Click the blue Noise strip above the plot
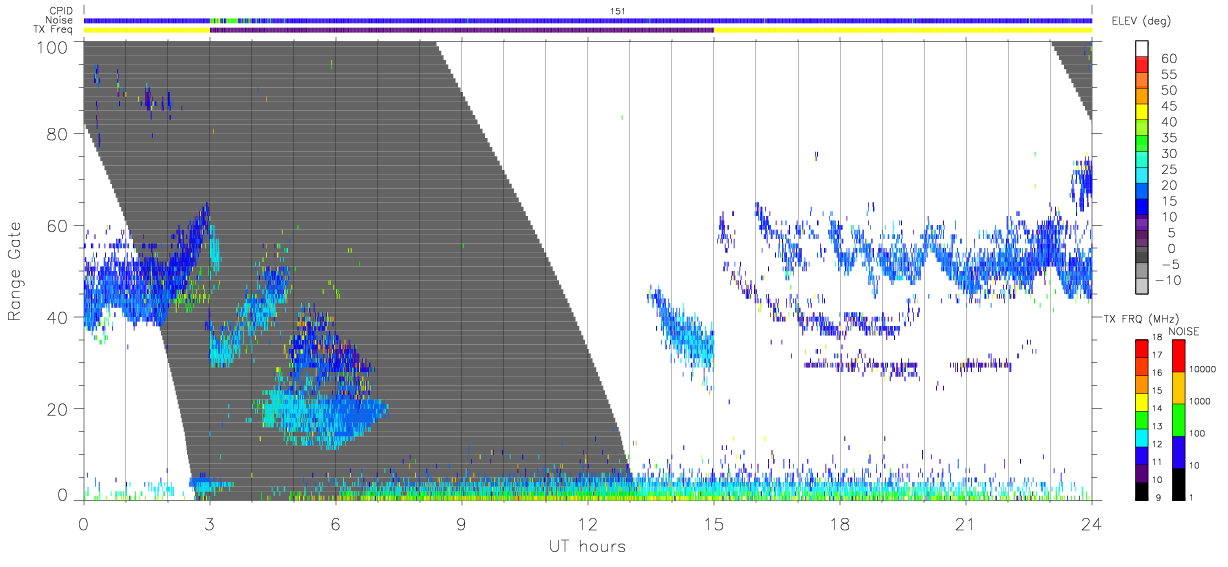The height and width of the screenshot is (567, 1228). (587, 20)
